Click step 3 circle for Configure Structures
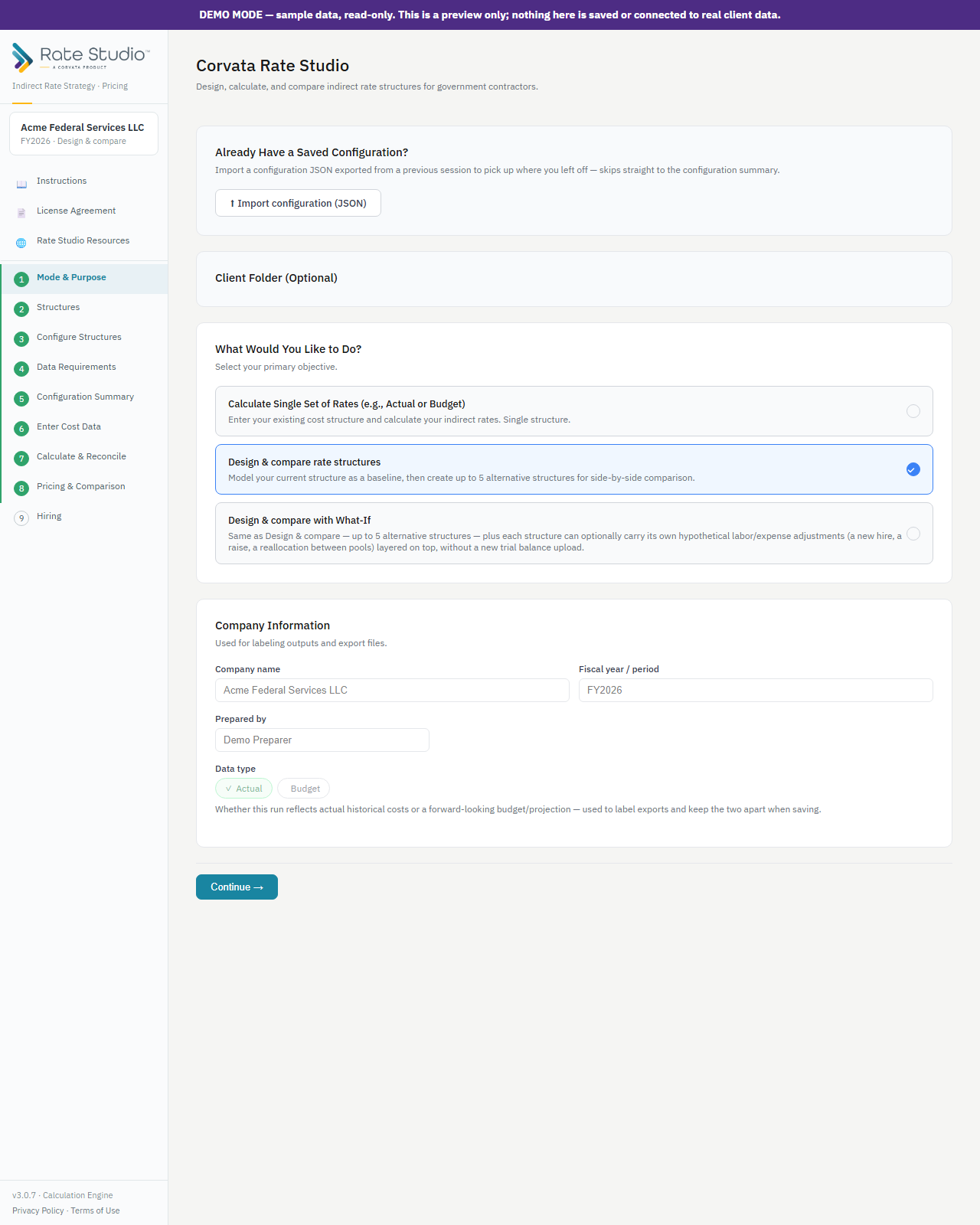The height and width of the screenshot is (1225, 980). 21,339
